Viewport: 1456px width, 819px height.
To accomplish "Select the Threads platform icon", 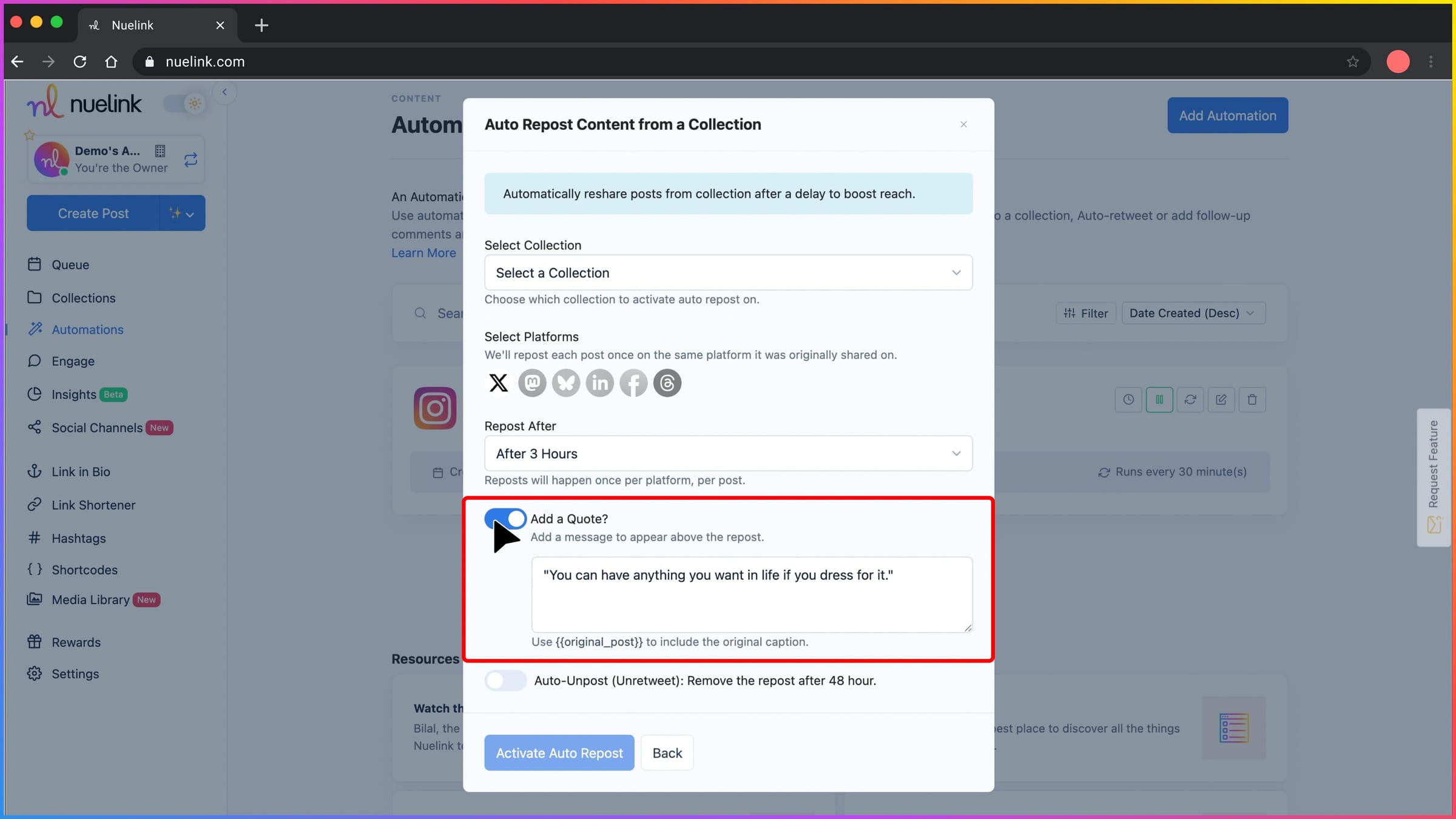I will [x=667, y=383].
